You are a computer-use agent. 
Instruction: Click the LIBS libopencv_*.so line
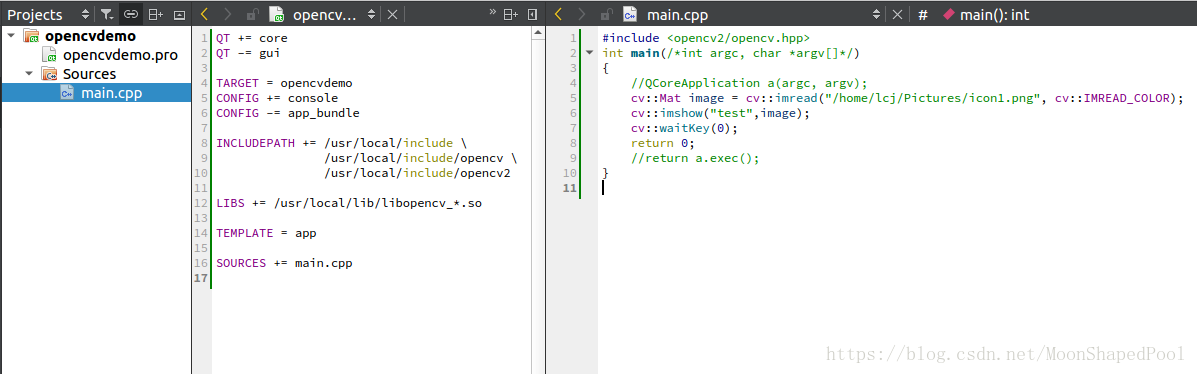point(349,203)
